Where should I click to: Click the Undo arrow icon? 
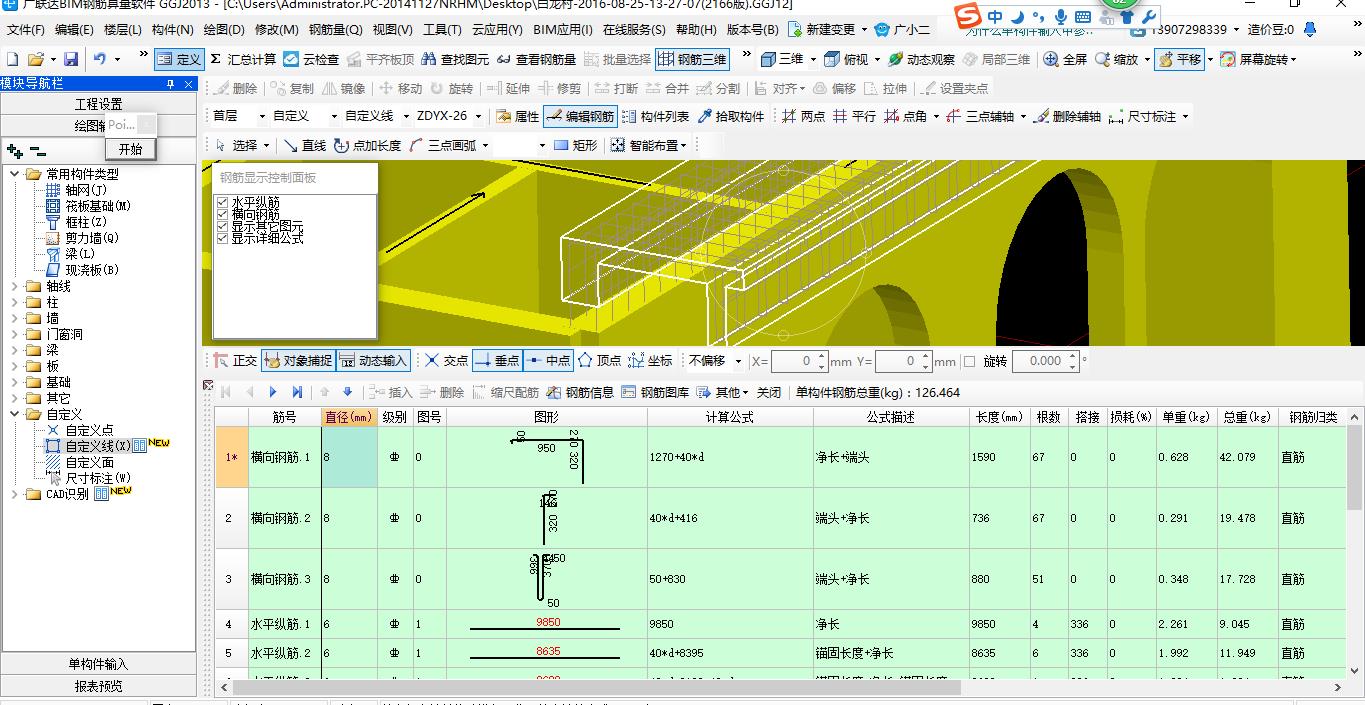[x=100, y=59]
